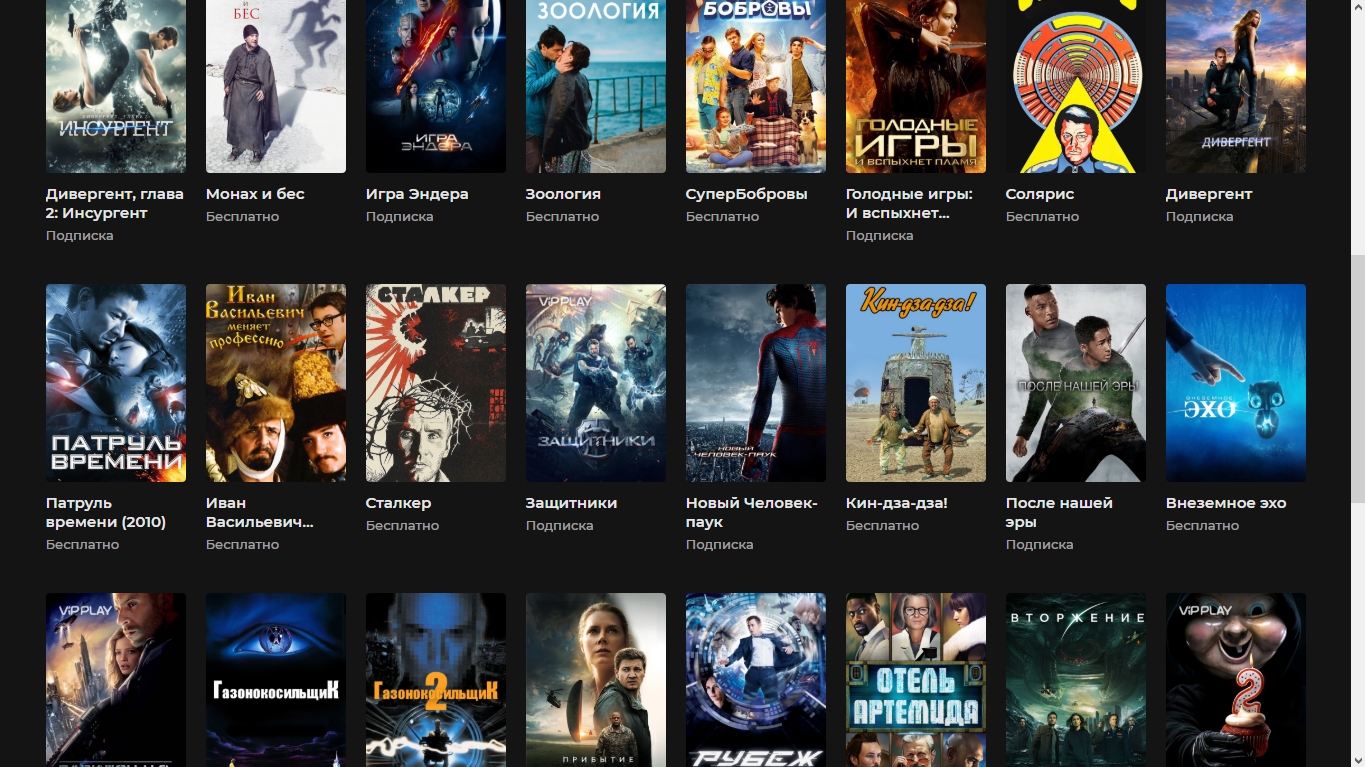Screen dimensions: 1365x767
Task: Open the Патруль времени poster
Action: (116, 383)
